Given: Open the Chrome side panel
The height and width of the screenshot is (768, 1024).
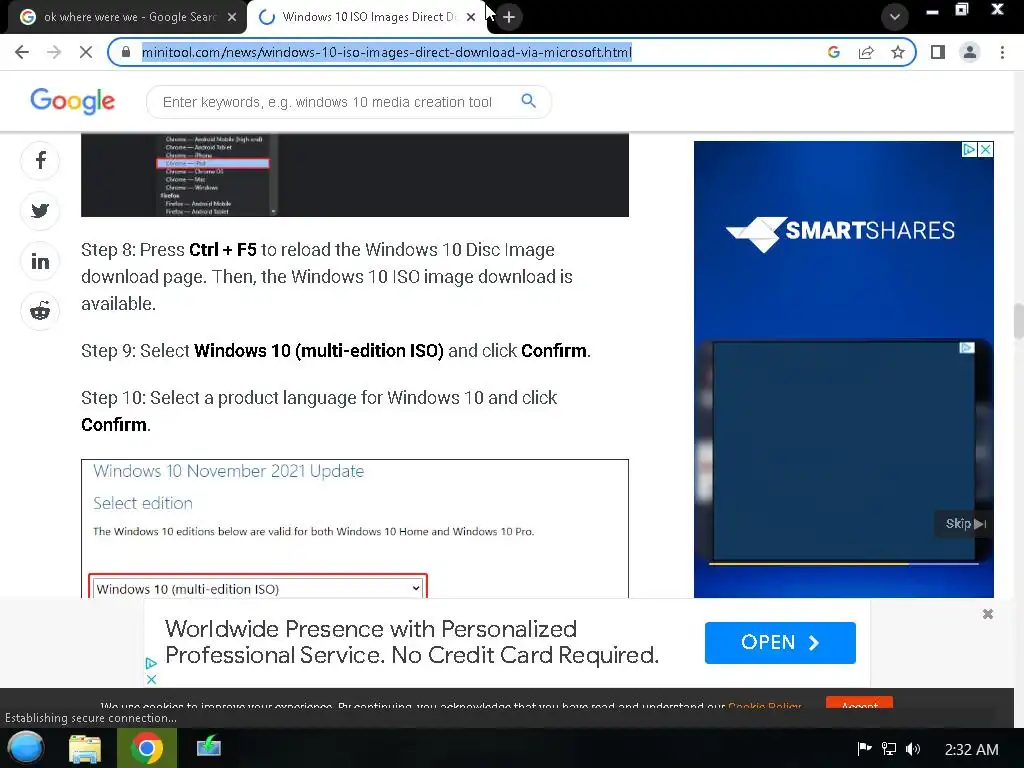Looking at the screenshot, I should coord(938,52).
